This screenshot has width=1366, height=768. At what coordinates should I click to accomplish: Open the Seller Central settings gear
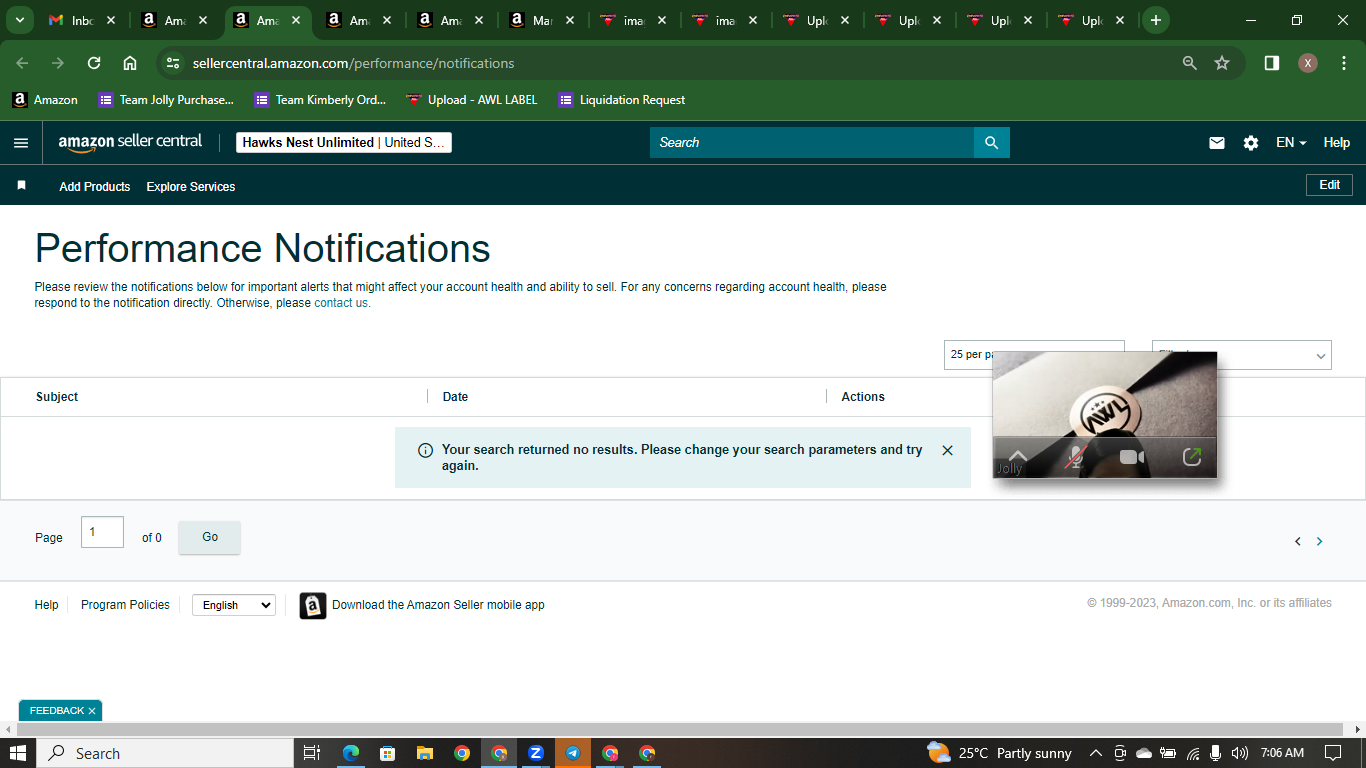[1251, 143]
